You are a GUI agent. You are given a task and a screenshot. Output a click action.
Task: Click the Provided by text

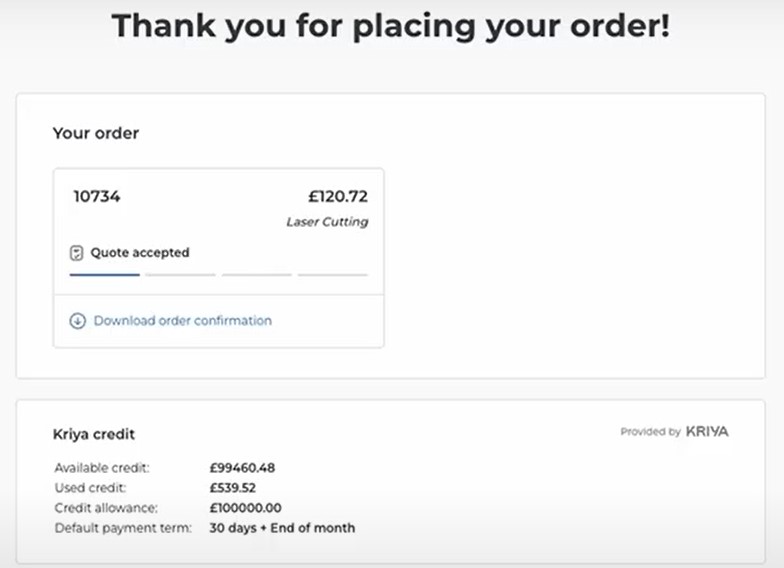(650, 432)
